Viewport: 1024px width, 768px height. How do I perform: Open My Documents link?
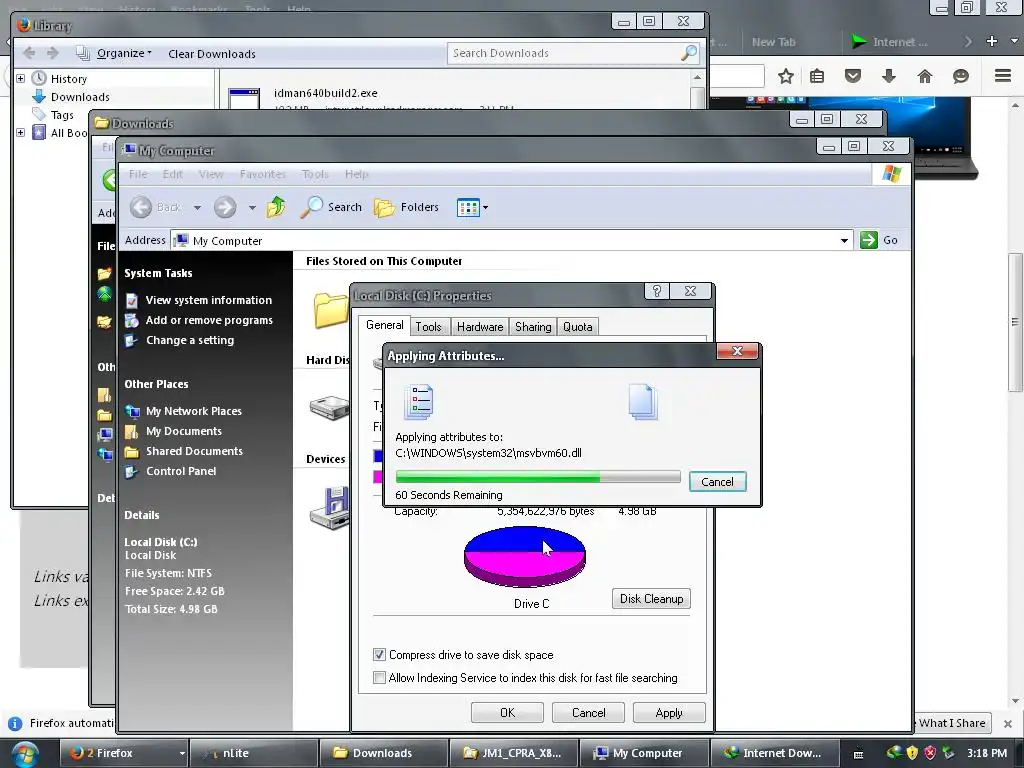184,431
